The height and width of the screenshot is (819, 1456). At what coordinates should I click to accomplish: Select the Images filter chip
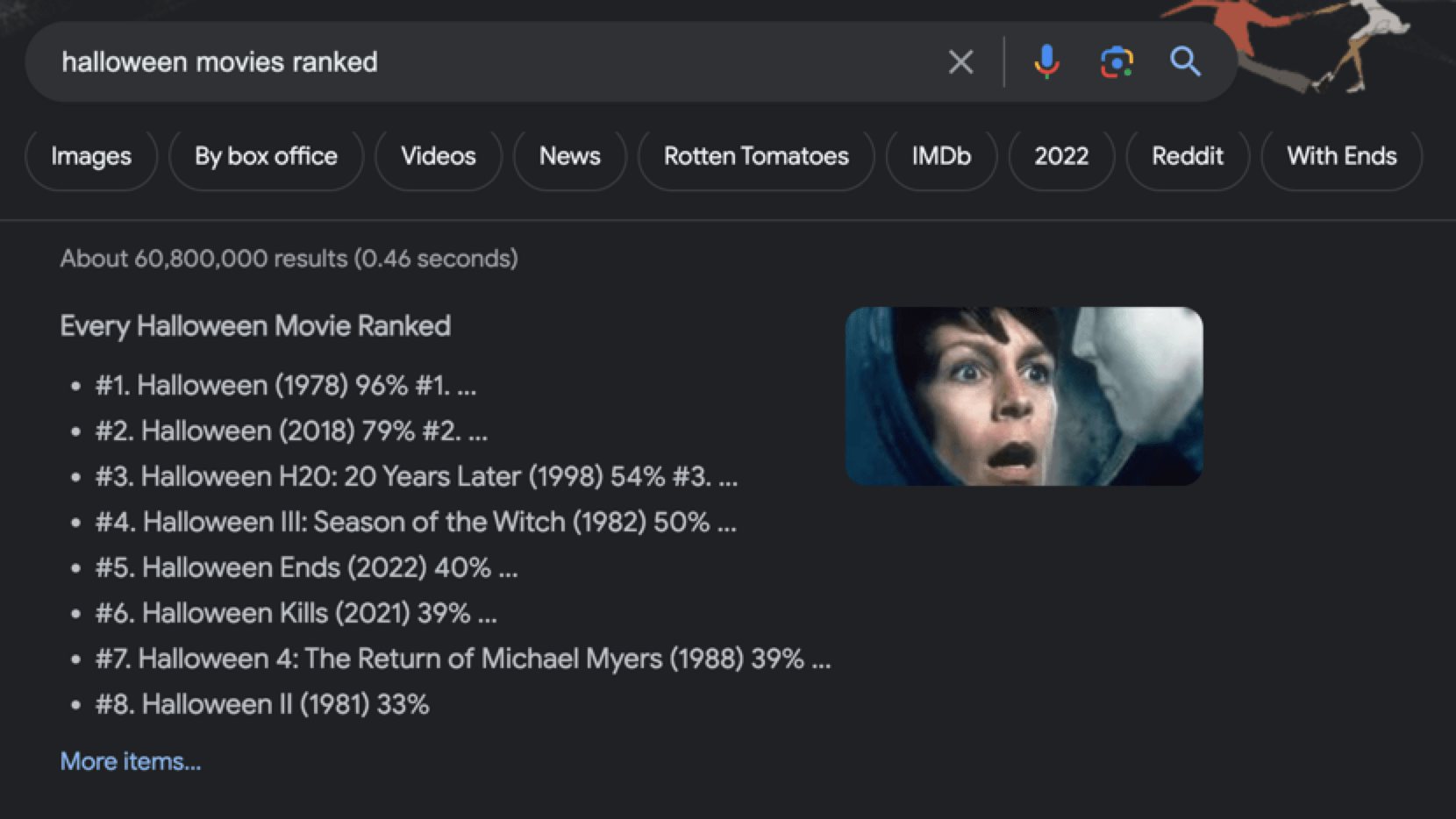[91, 156]
